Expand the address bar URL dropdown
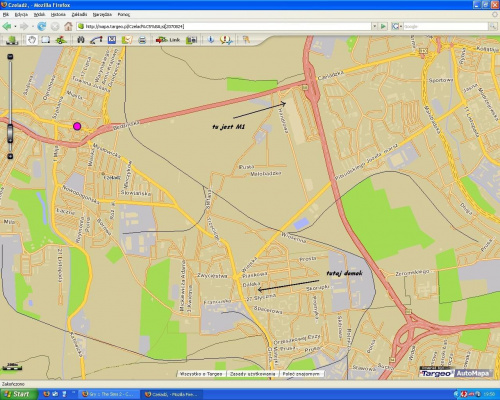Image resolution: width=500 pixels, height=400 pixels. coord(375,26)
